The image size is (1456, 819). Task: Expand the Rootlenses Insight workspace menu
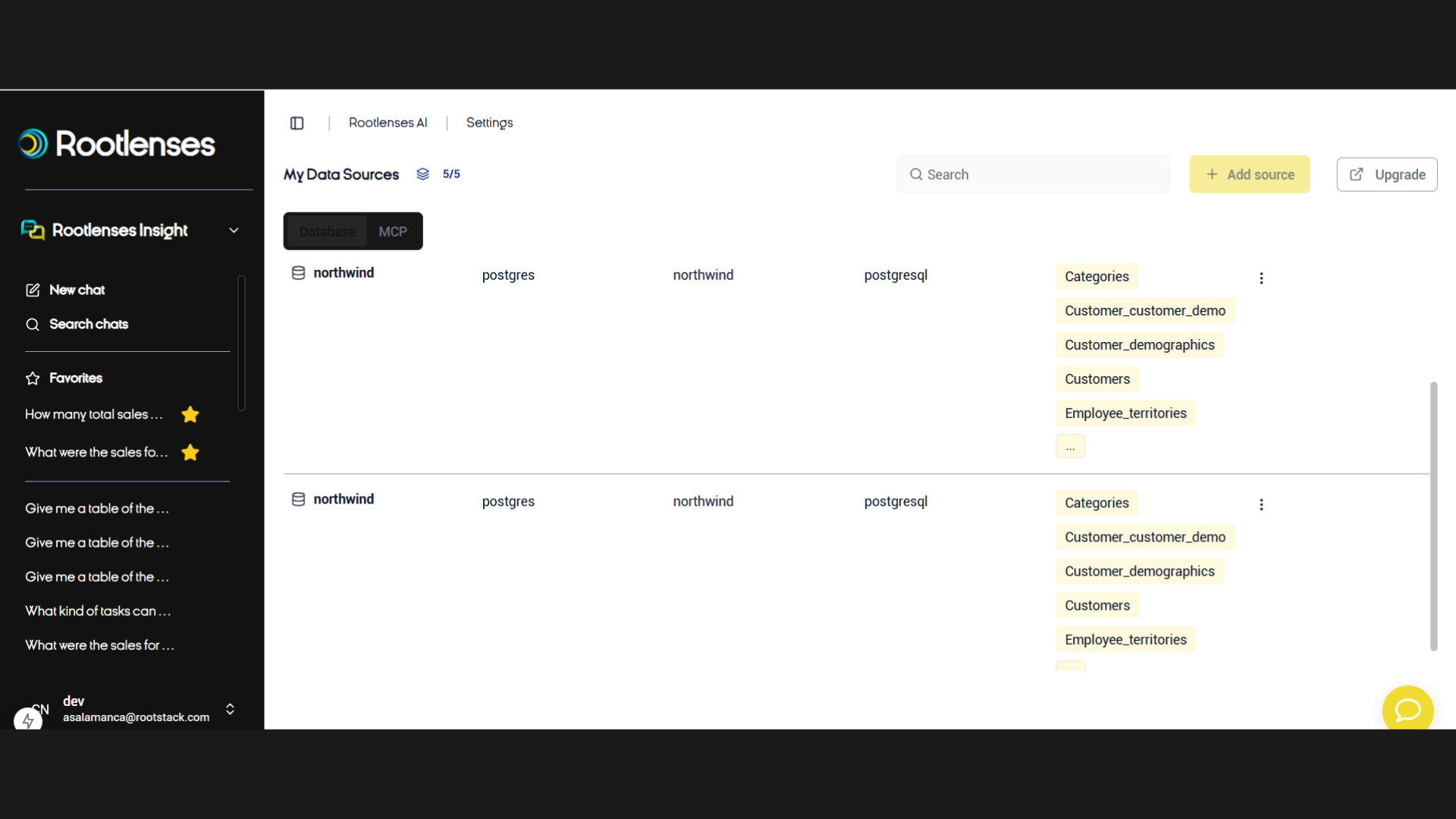[234, 230]
